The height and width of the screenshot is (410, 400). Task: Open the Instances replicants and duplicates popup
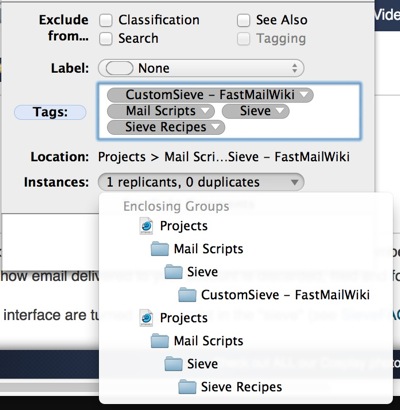pyautogui.click(x=201, y=182)
